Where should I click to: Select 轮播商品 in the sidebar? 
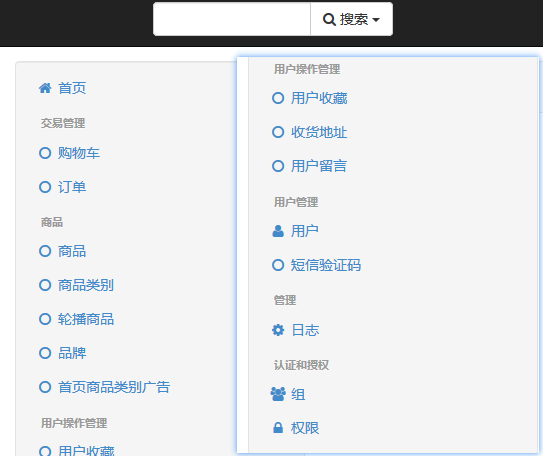tap(86, 319)
